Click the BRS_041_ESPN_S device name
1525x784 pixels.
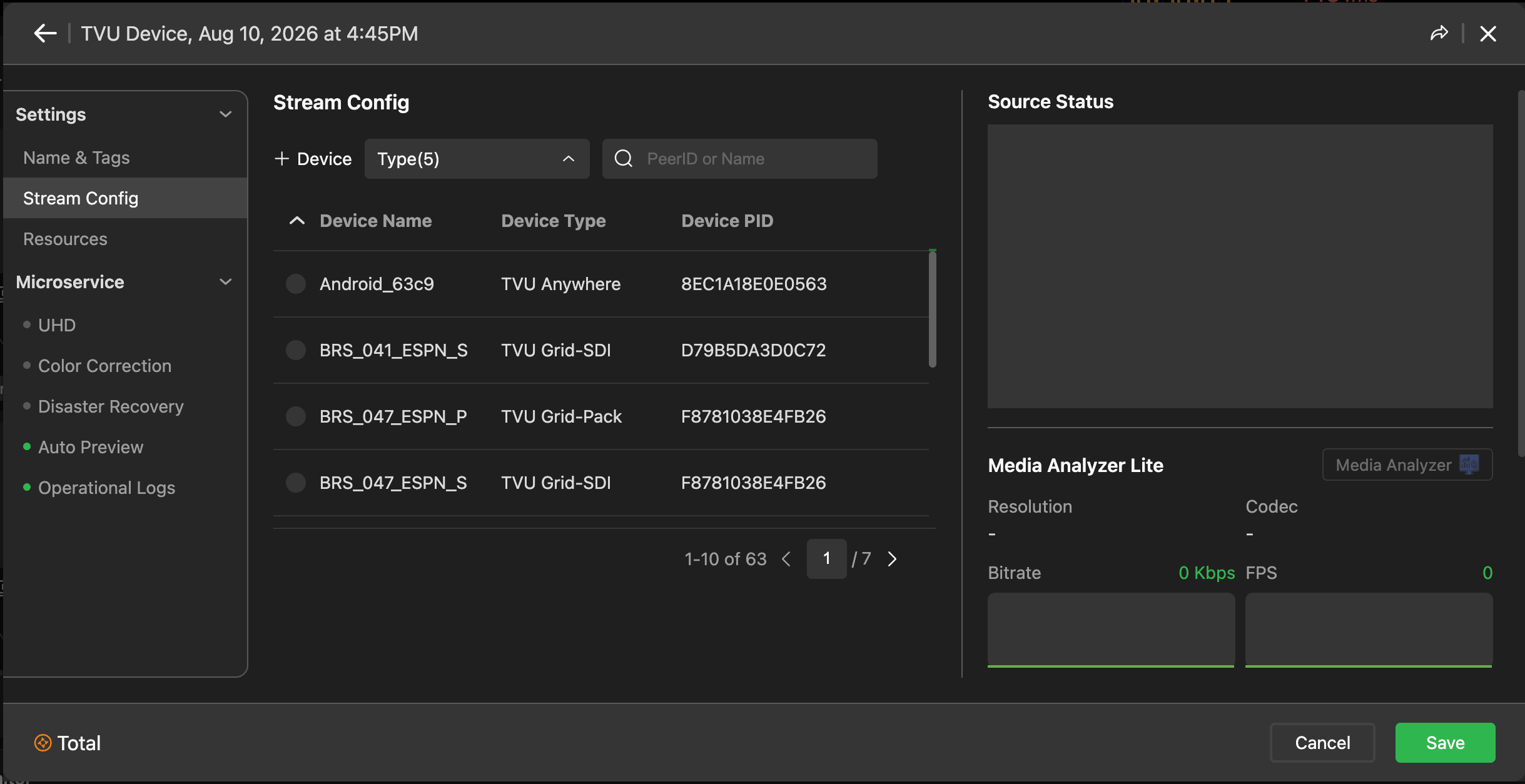[393, 350]
